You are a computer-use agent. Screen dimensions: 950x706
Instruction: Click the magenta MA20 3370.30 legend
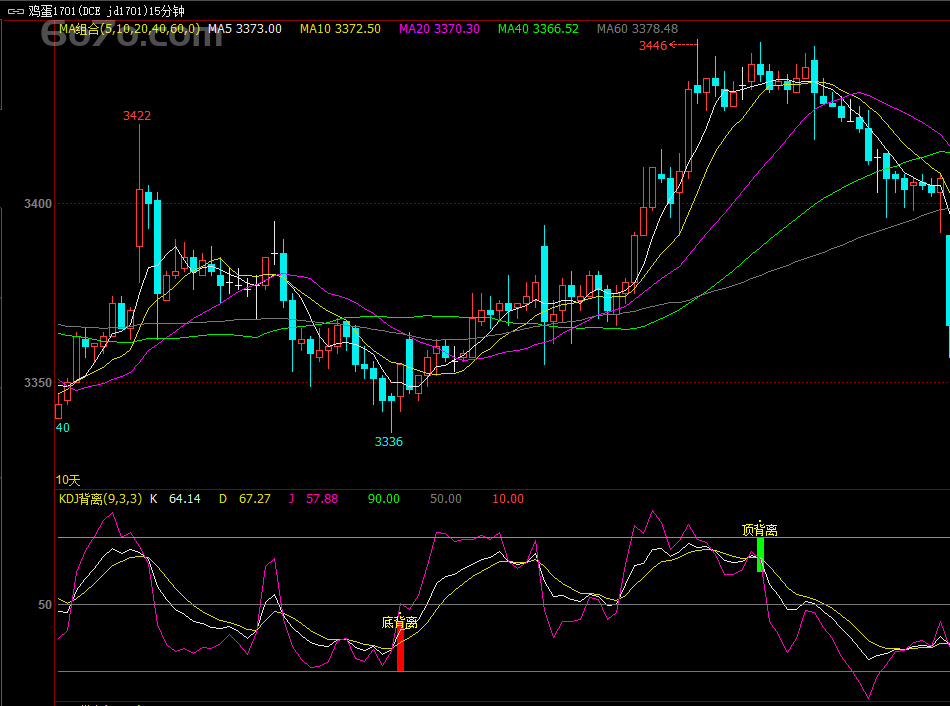[439, 29]
